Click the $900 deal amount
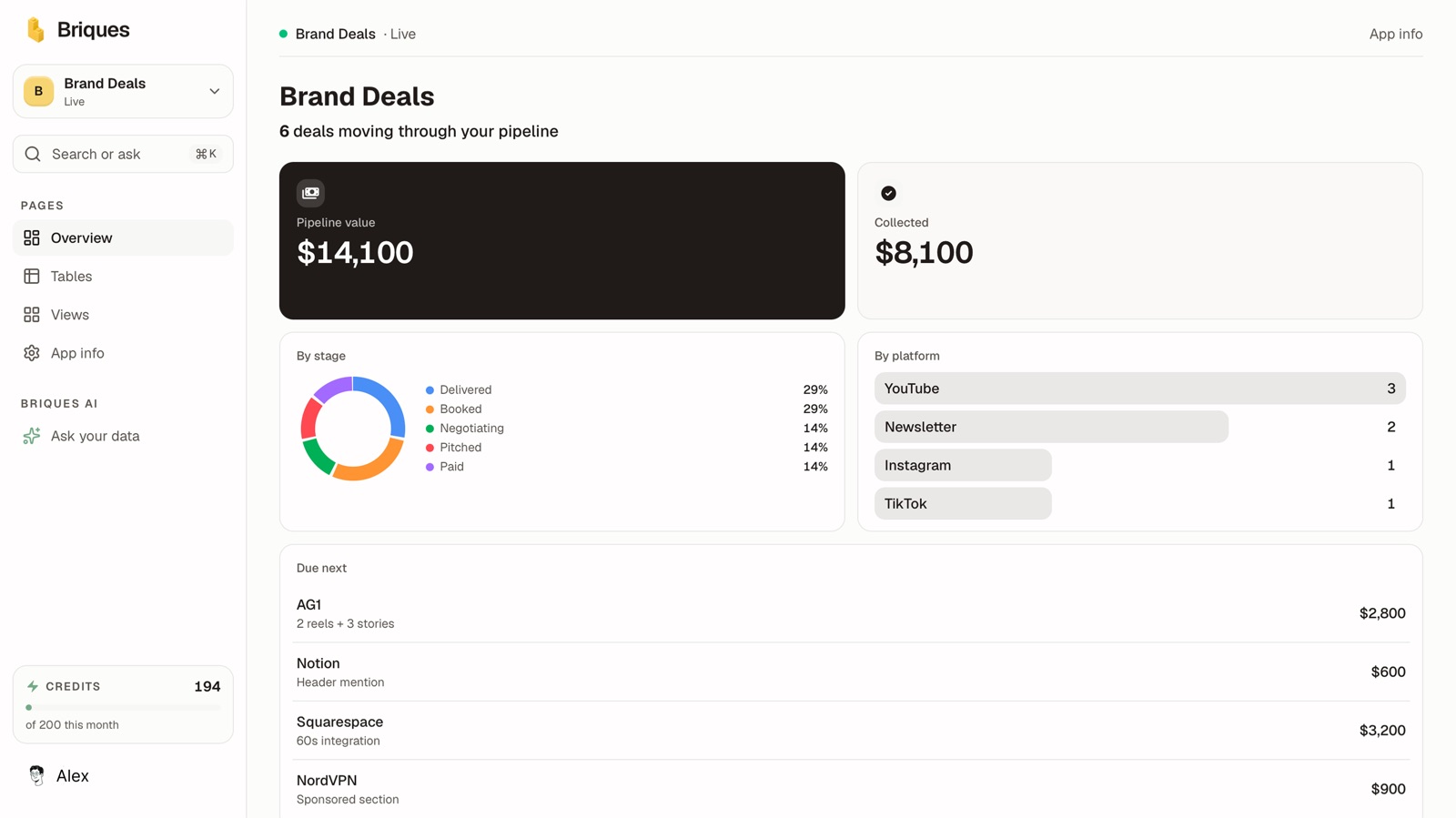 [x=1388, y=789]
